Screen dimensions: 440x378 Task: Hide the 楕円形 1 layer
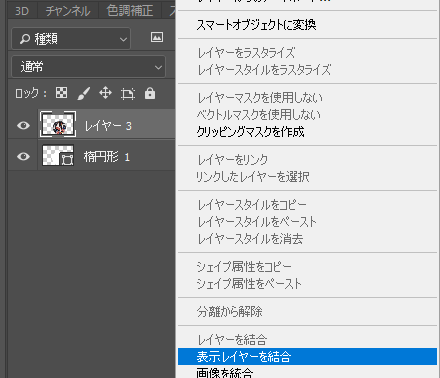coord(23,156)
